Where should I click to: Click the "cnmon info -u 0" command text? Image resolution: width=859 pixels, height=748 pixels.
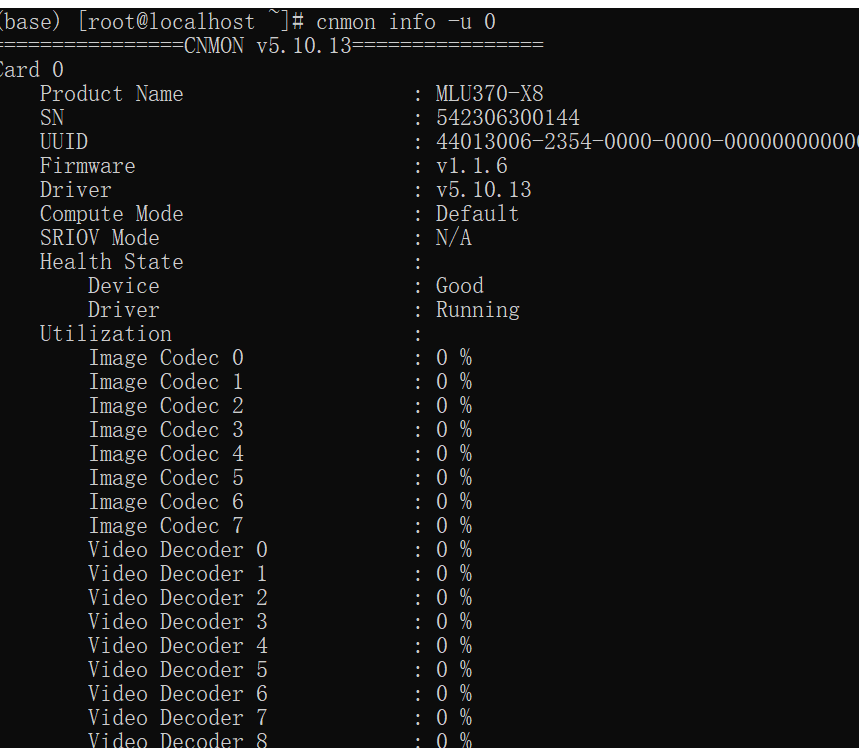click(405, 21)
